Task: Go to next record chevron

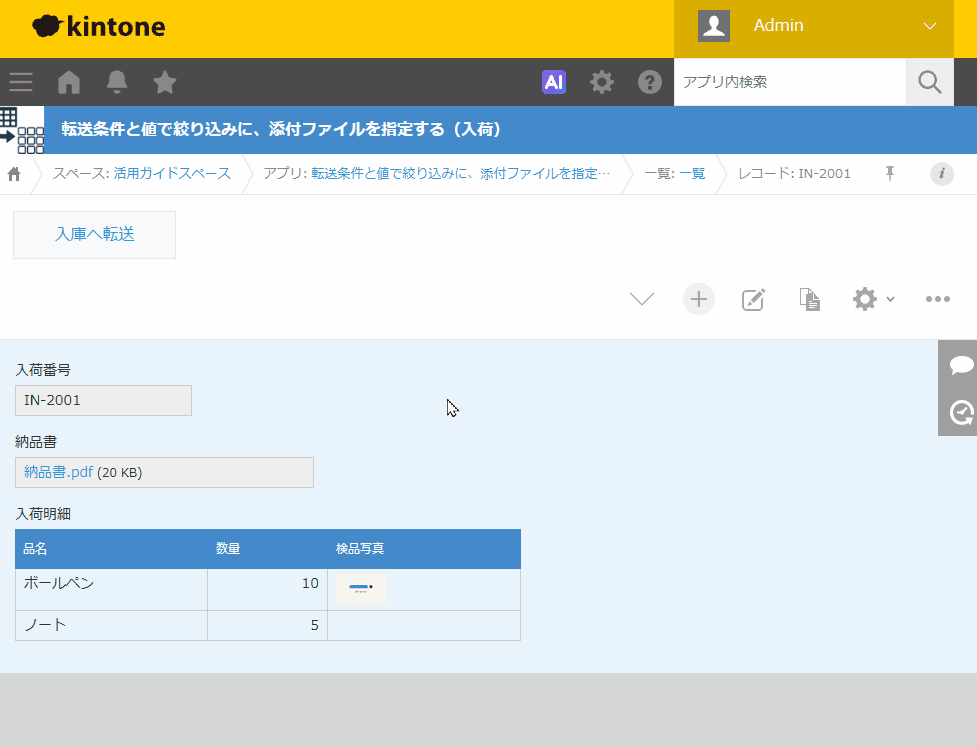Action: click(642, 299)
